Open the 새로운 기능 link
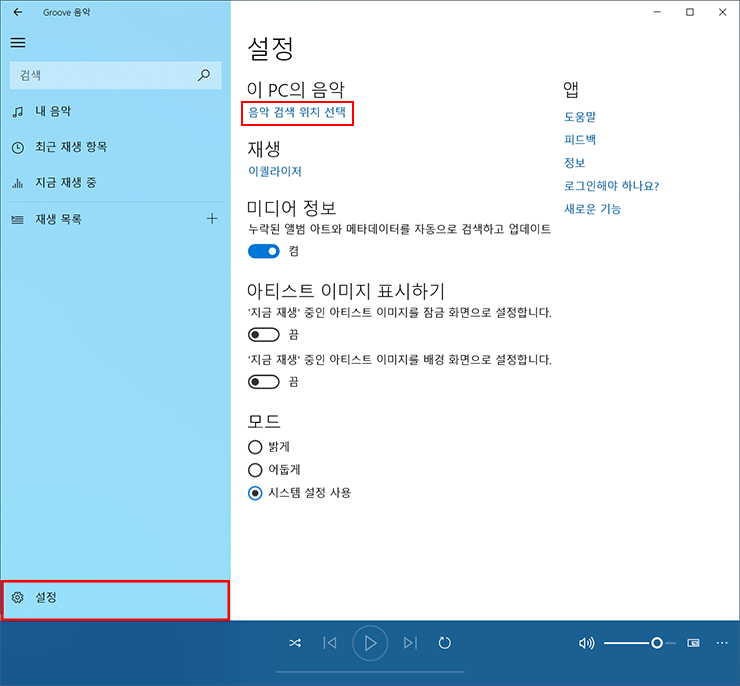Viewport: 740px width, 686px height. click(x=592, y=209)
